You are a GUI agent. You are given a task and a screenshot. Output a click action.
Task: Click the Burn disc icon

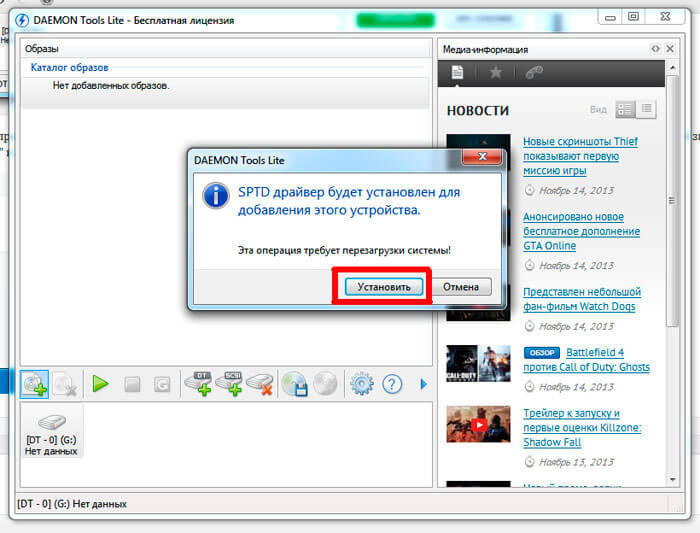click(325, 384)
